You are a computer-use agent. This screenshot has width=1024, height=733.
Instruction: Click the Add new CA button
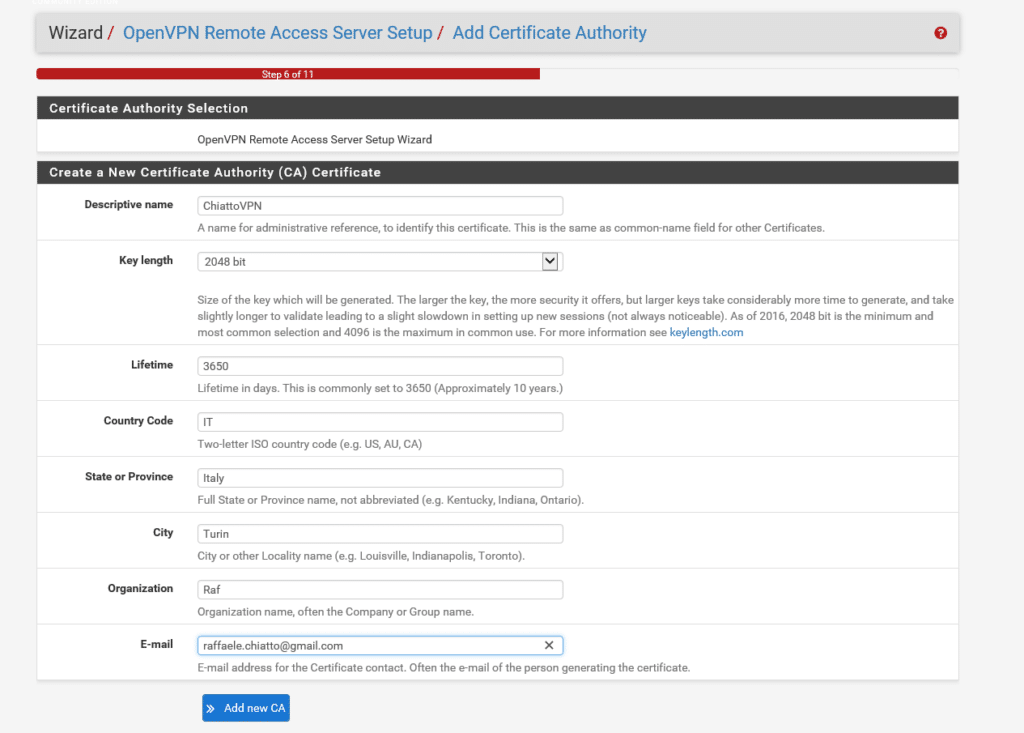(246, 708)
